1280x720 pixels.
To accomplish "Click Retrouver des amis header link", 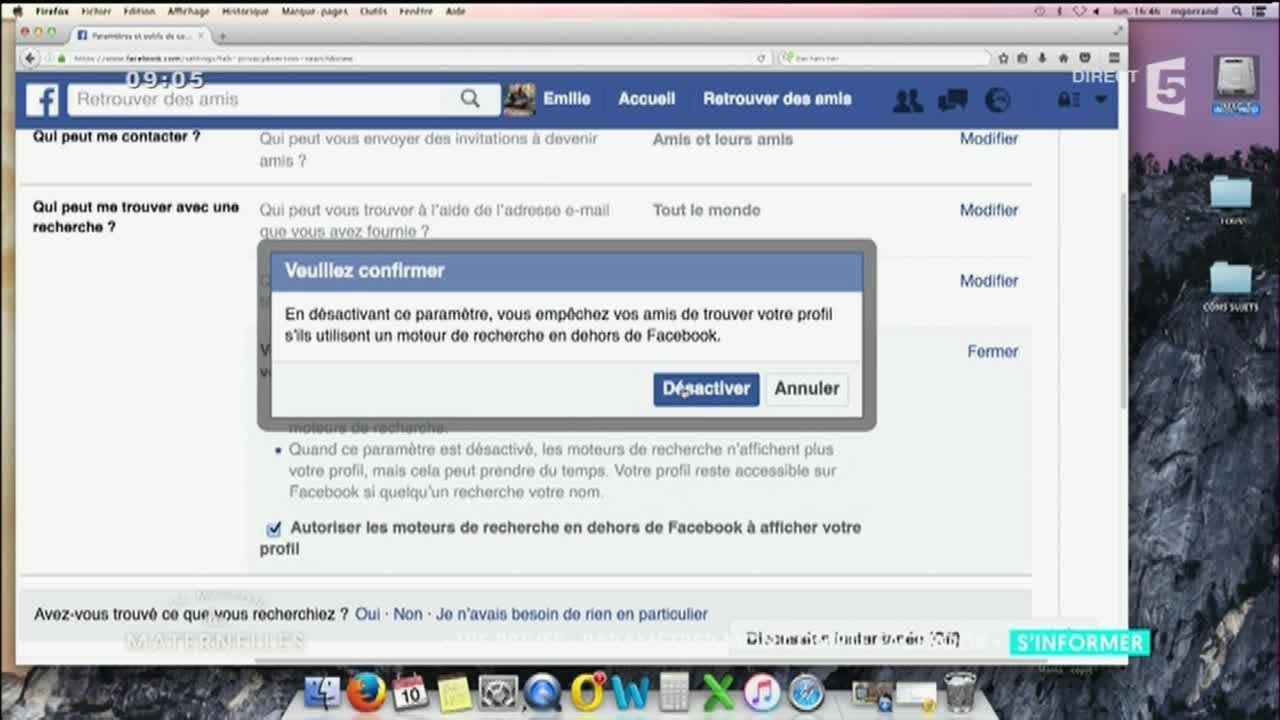I will pos(777,99).
